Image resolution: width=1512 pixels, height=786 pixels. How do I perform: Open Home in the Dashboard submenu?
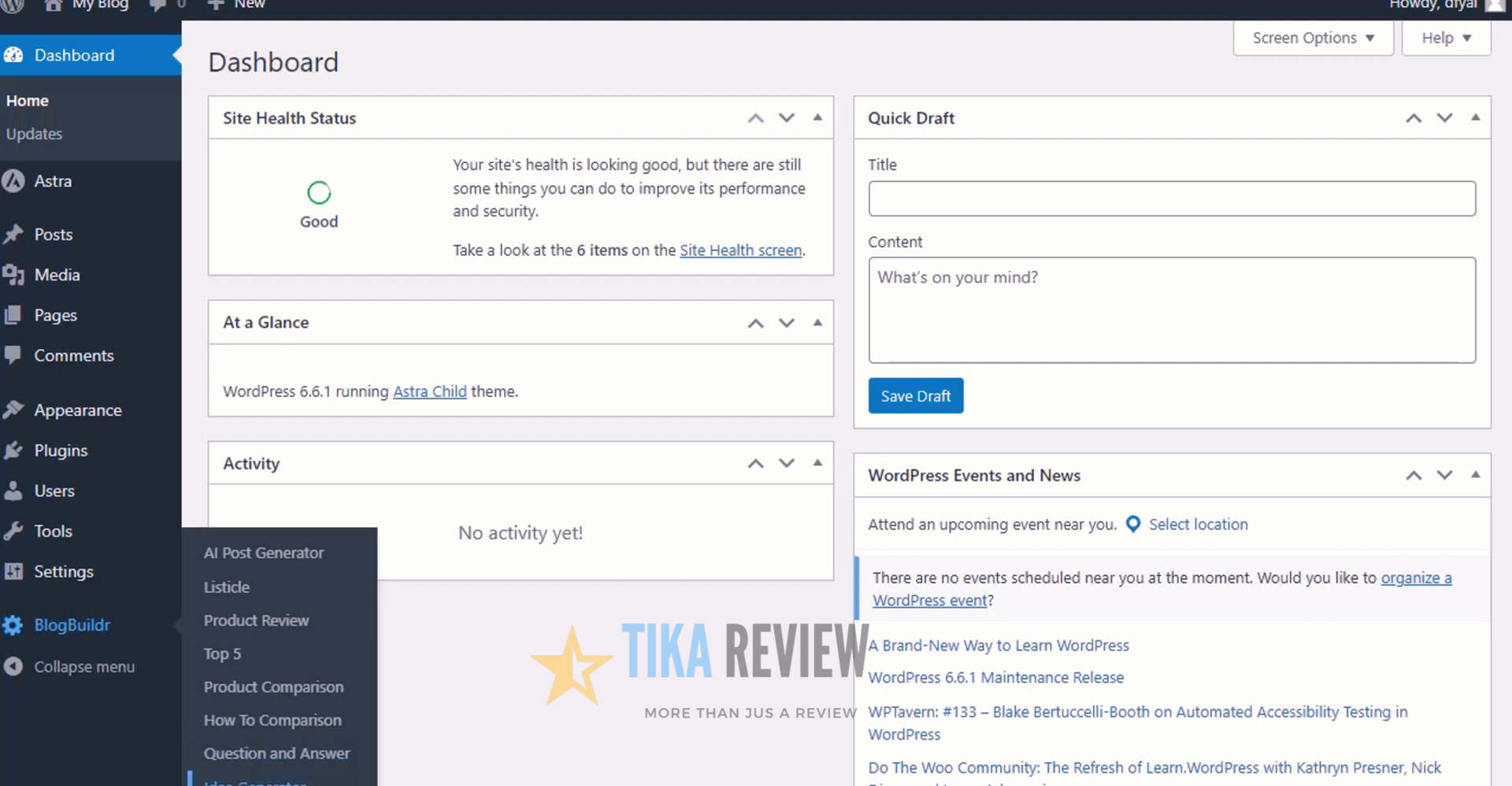[x=28, y=101]
